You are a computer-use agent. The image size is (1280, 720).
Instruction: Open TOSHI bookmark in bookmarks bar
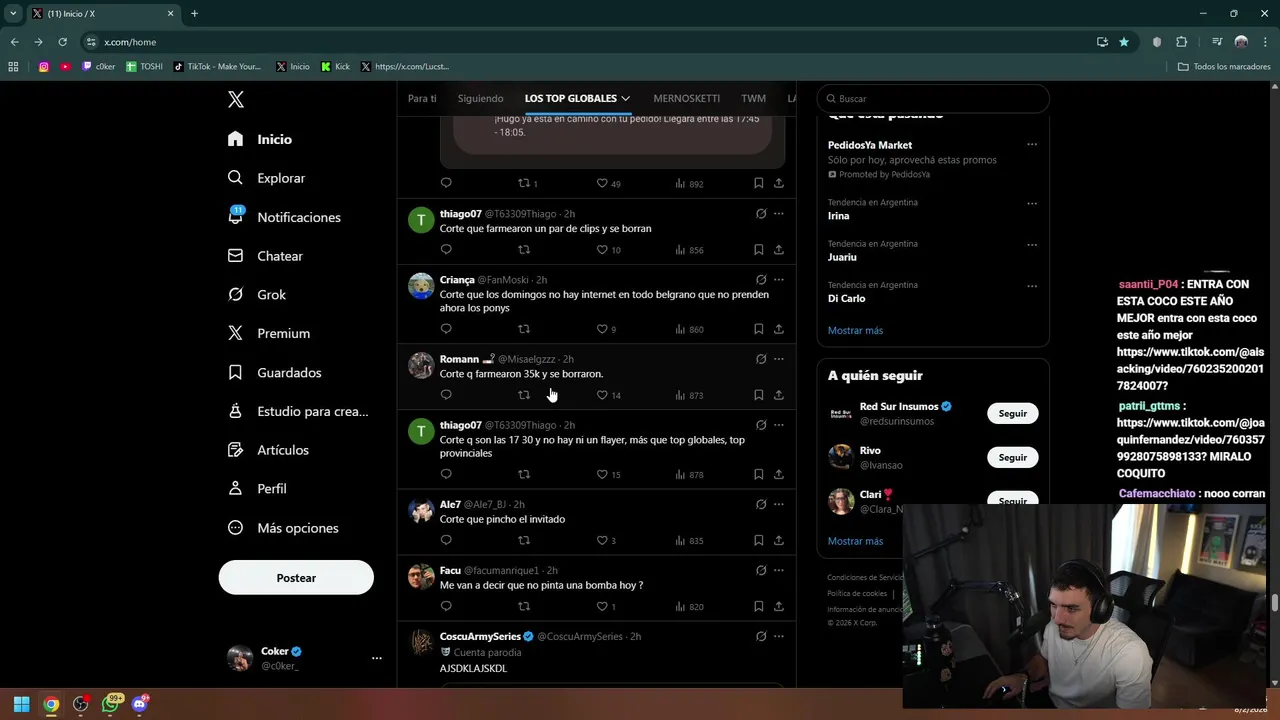click(144, 66)
